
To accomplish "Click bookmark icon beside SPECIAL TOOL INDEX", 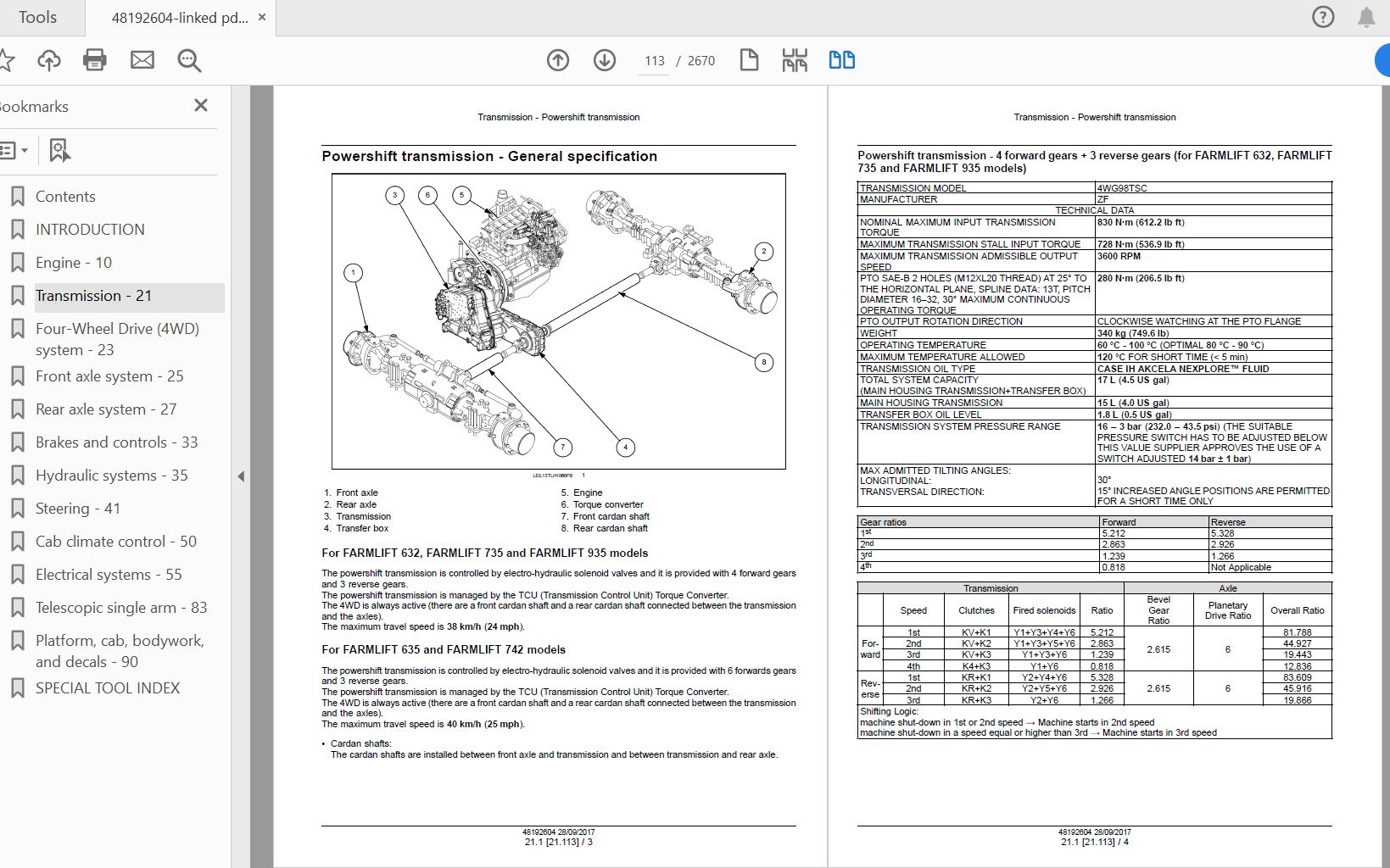I will [17, 688].
